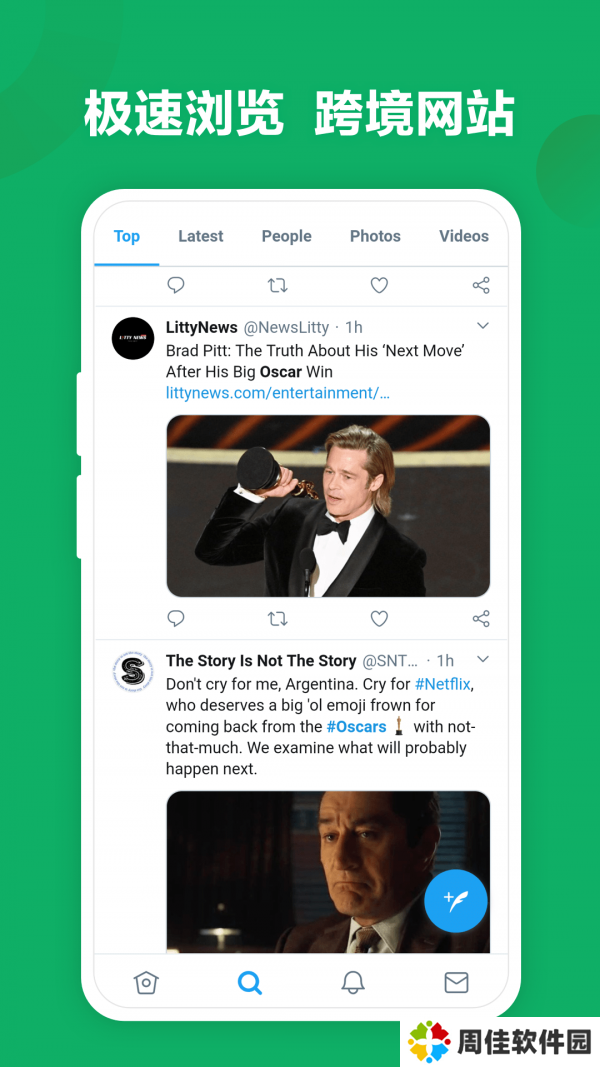Open the Home feed icon
Viewport: 600px width, 1067px height.
[x=146, y=983]
